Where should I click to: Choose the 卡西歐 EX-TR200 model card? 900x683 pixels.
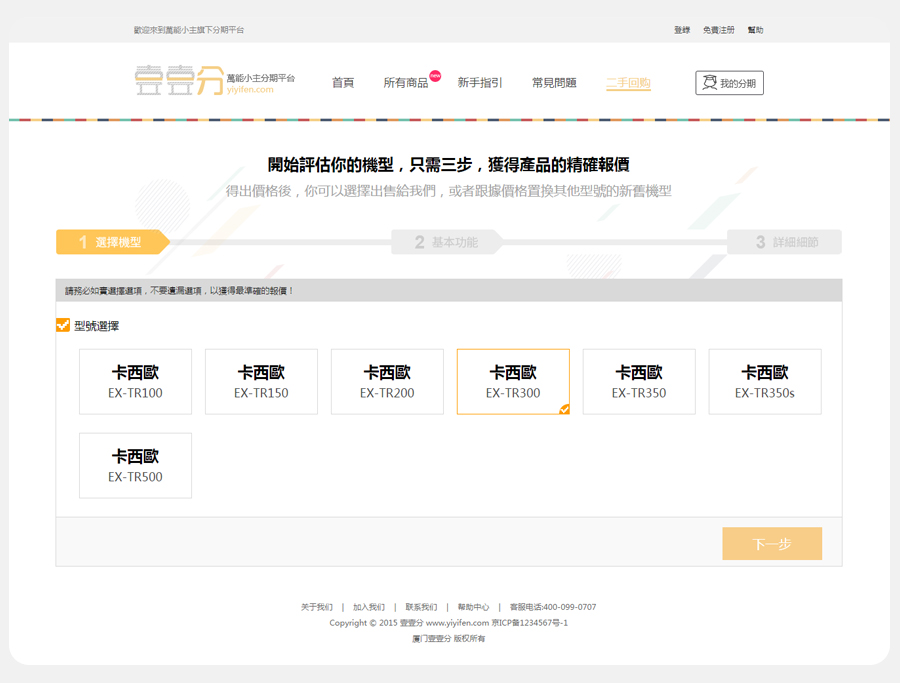click(x=387, y=382)
